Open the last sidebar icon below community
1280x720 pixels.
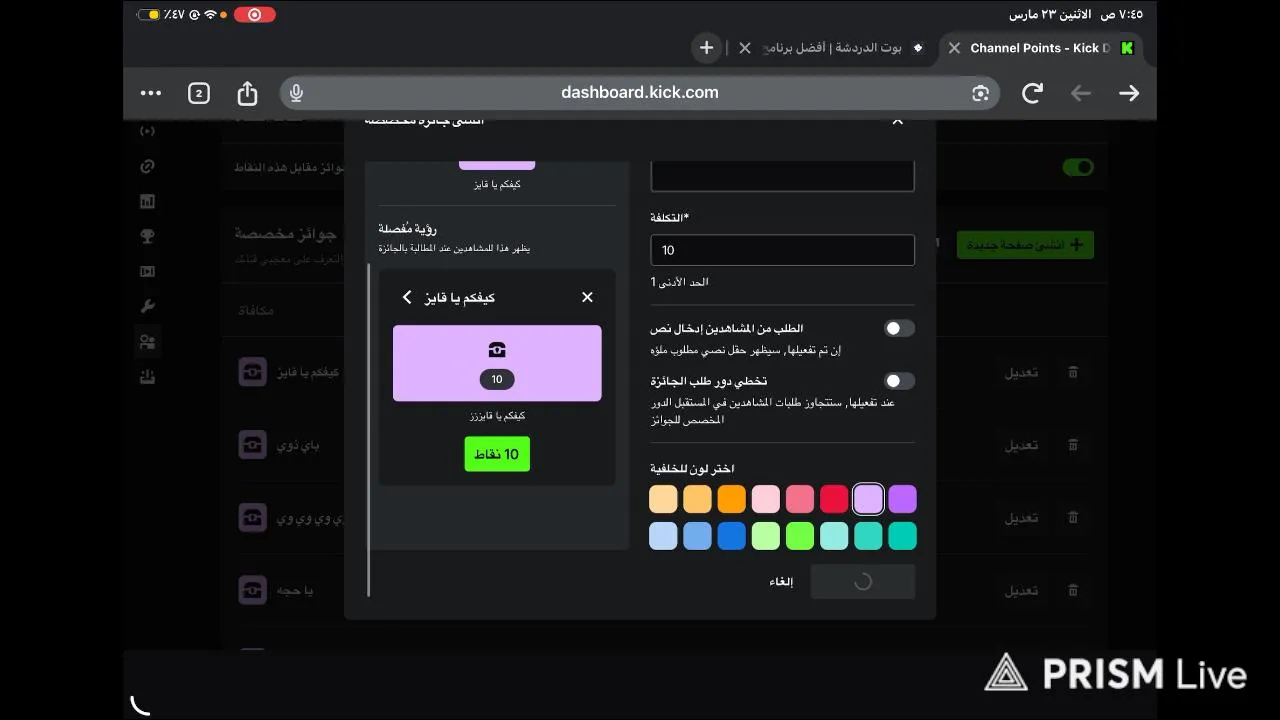147,377
